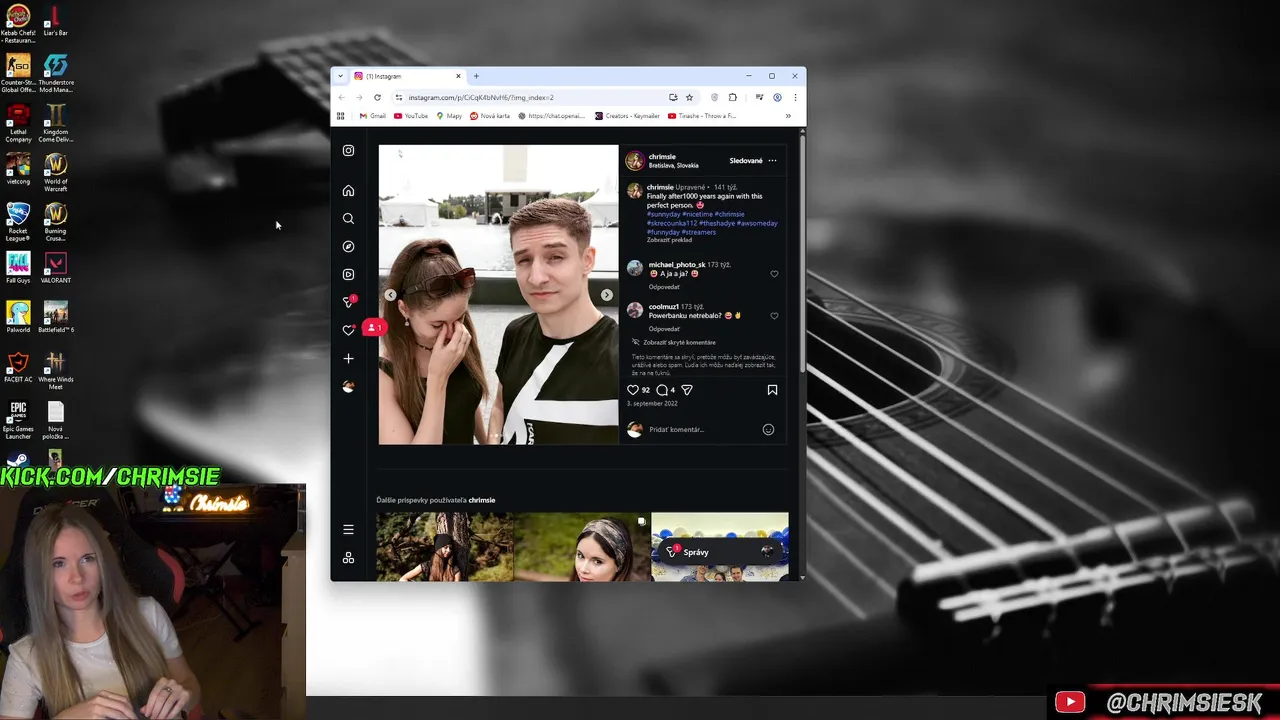This screenshot has width=1280, height=720.
Task: Click the Sledované following button
Action: click(x=746, y=161)
